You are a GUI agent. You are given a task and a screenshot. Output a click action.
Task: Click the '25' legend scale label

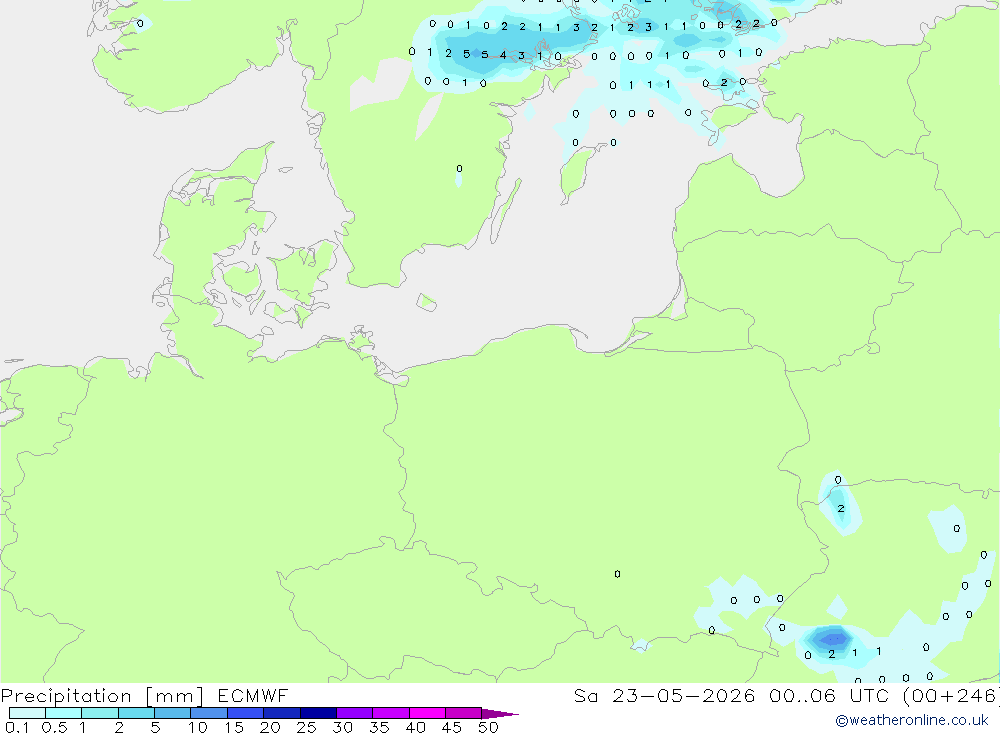306,727
